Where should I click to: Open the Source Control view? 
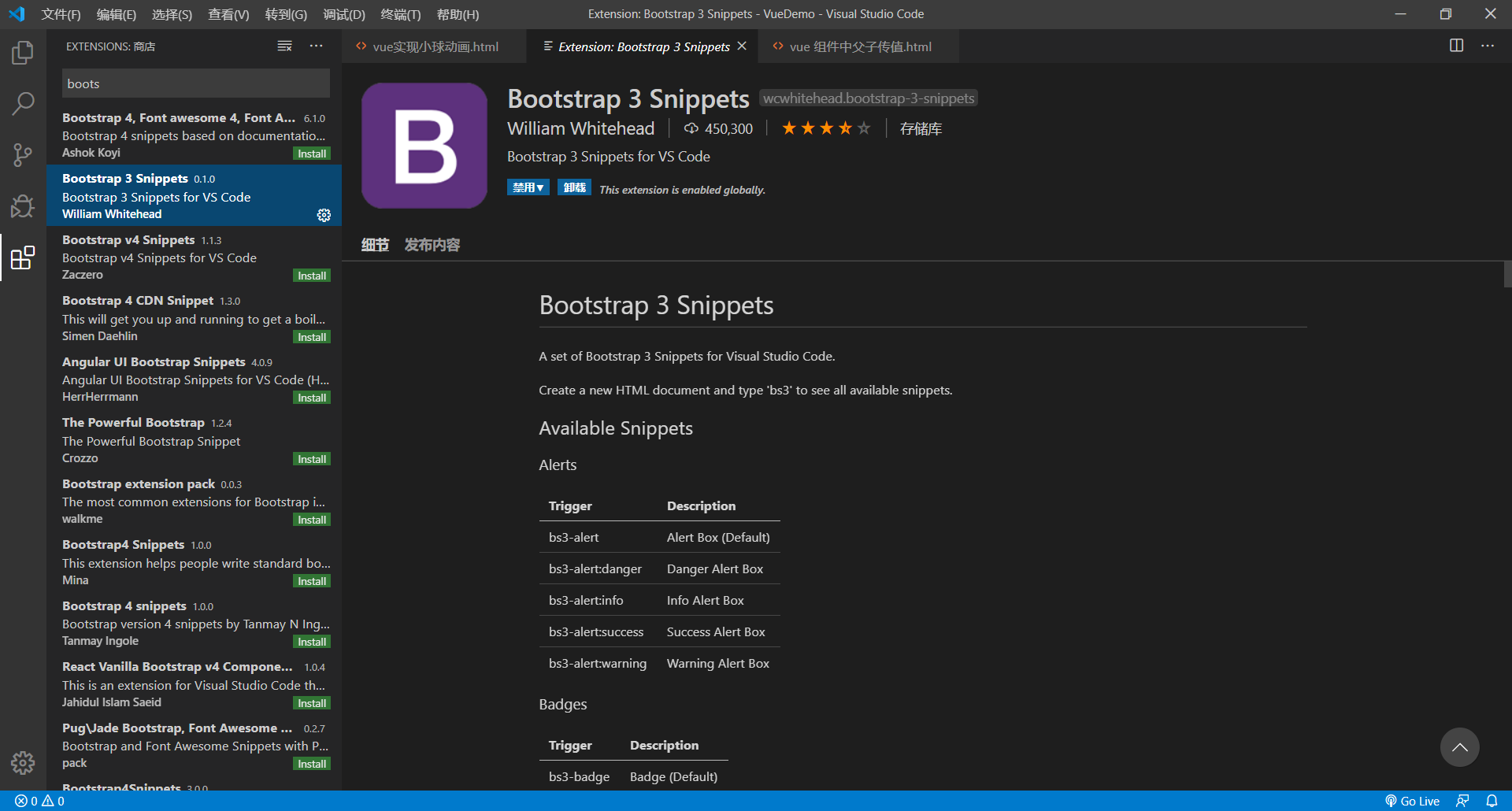coord(22,154)
